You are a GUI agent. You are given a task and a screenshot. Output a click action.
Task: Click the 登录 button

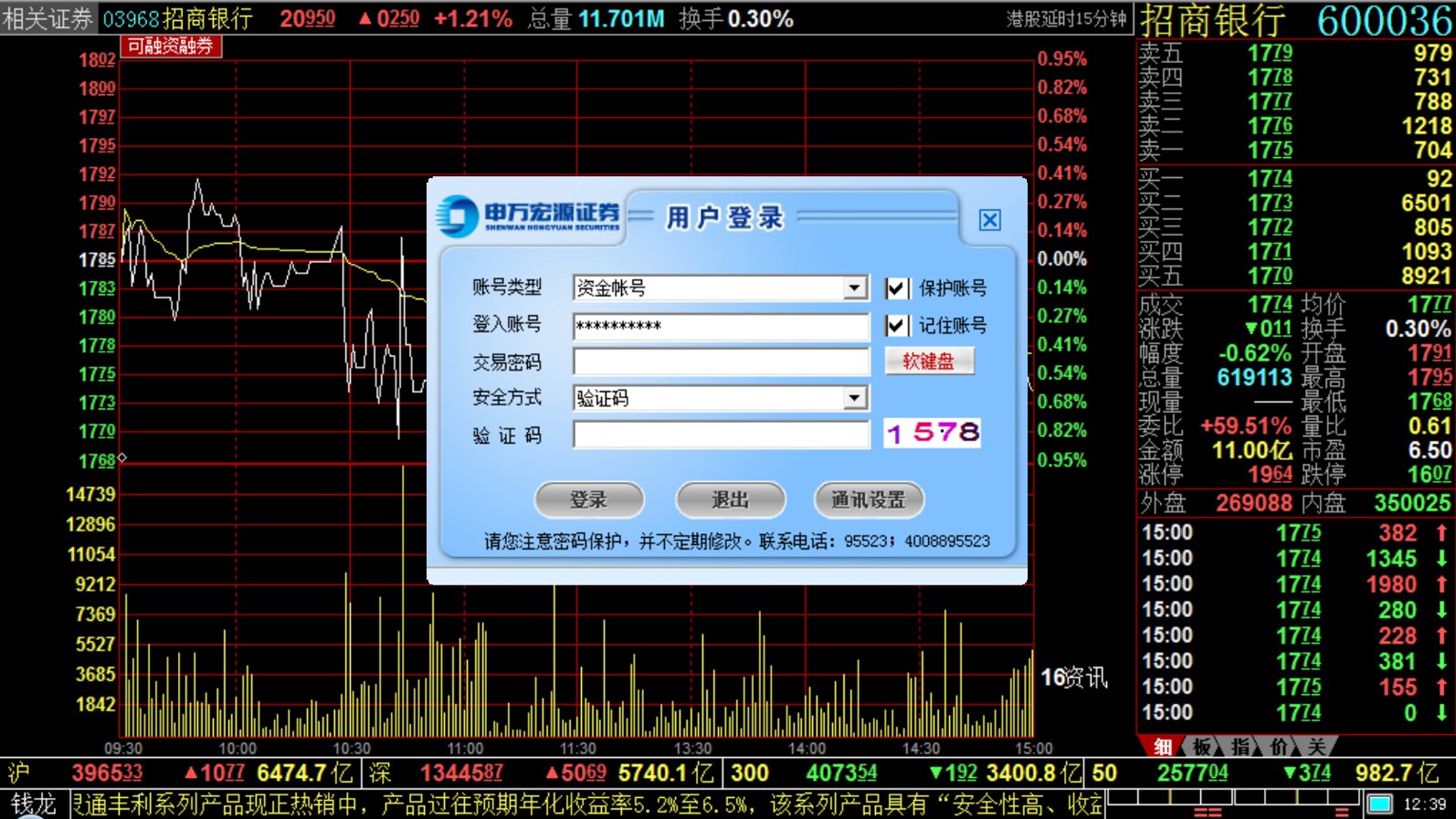[589, 499]
